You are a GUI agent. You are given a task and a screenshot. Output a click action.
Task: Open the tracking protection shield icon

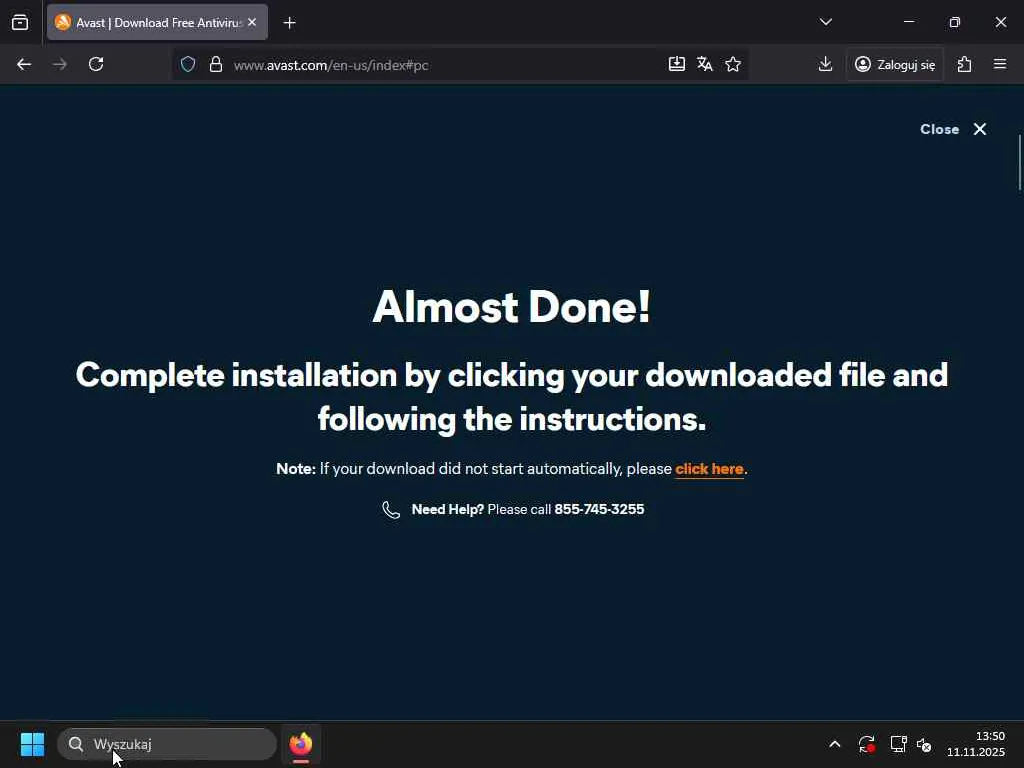point(188,64)
